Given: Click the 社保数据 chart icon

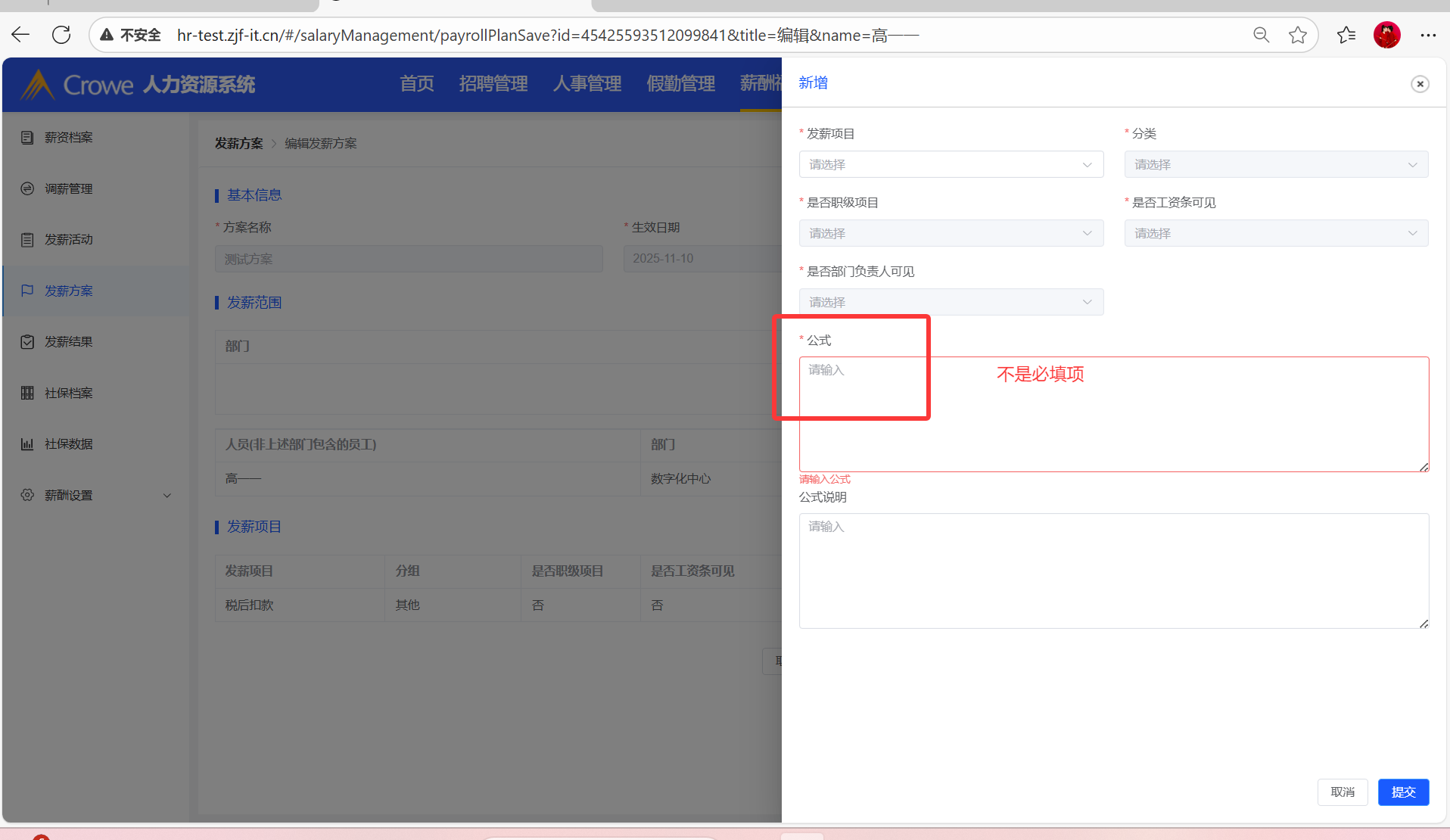Looking at the screenshot, I should point(27,443).
